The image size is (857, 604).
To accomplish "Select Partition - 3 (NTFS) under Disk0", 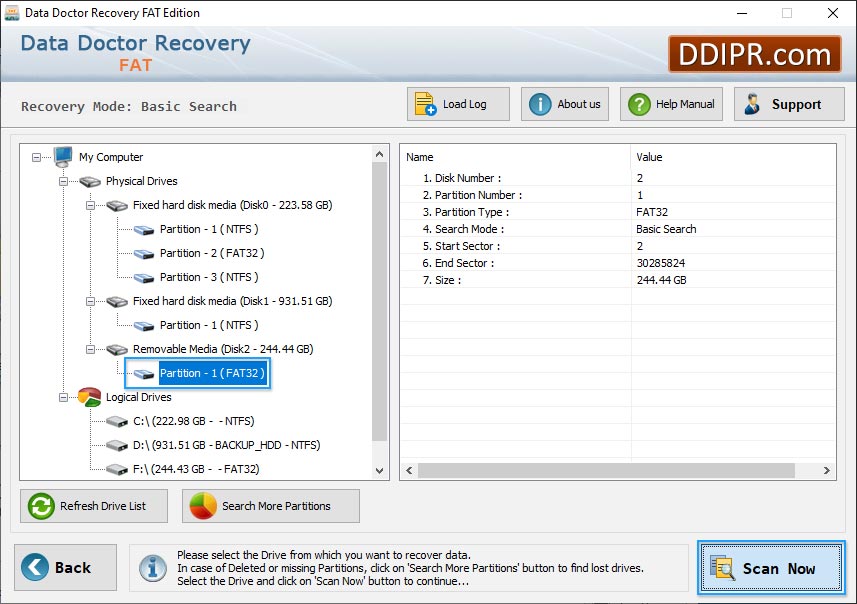I will (x=209, y=277).
